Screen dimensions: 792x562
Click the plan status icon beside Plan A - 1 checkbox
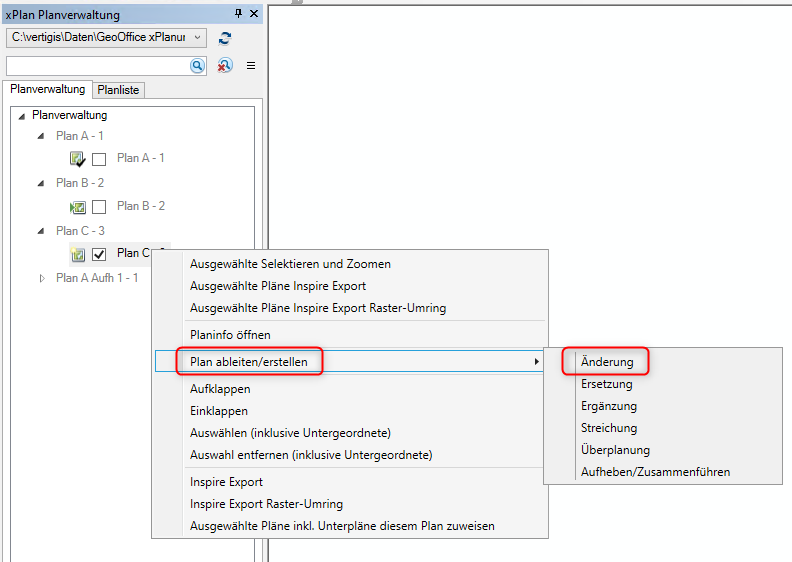77,159
